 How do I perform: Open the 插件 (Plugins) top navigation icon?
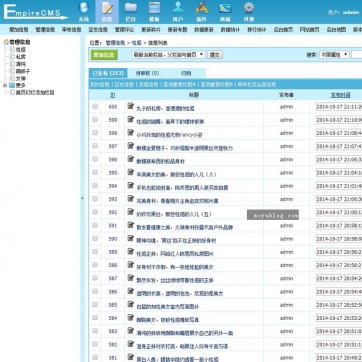[x=202, y=12]
